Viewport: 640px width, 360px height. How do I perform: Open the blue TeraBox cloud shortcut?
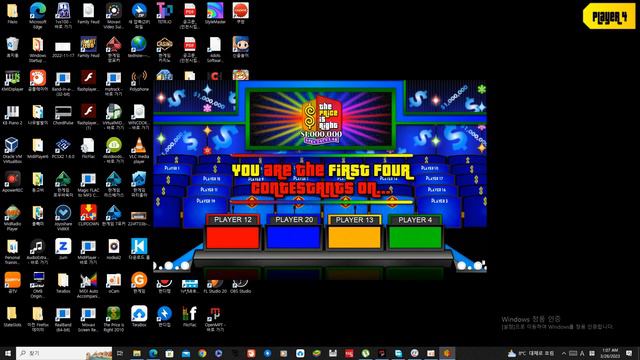[139, 317]
